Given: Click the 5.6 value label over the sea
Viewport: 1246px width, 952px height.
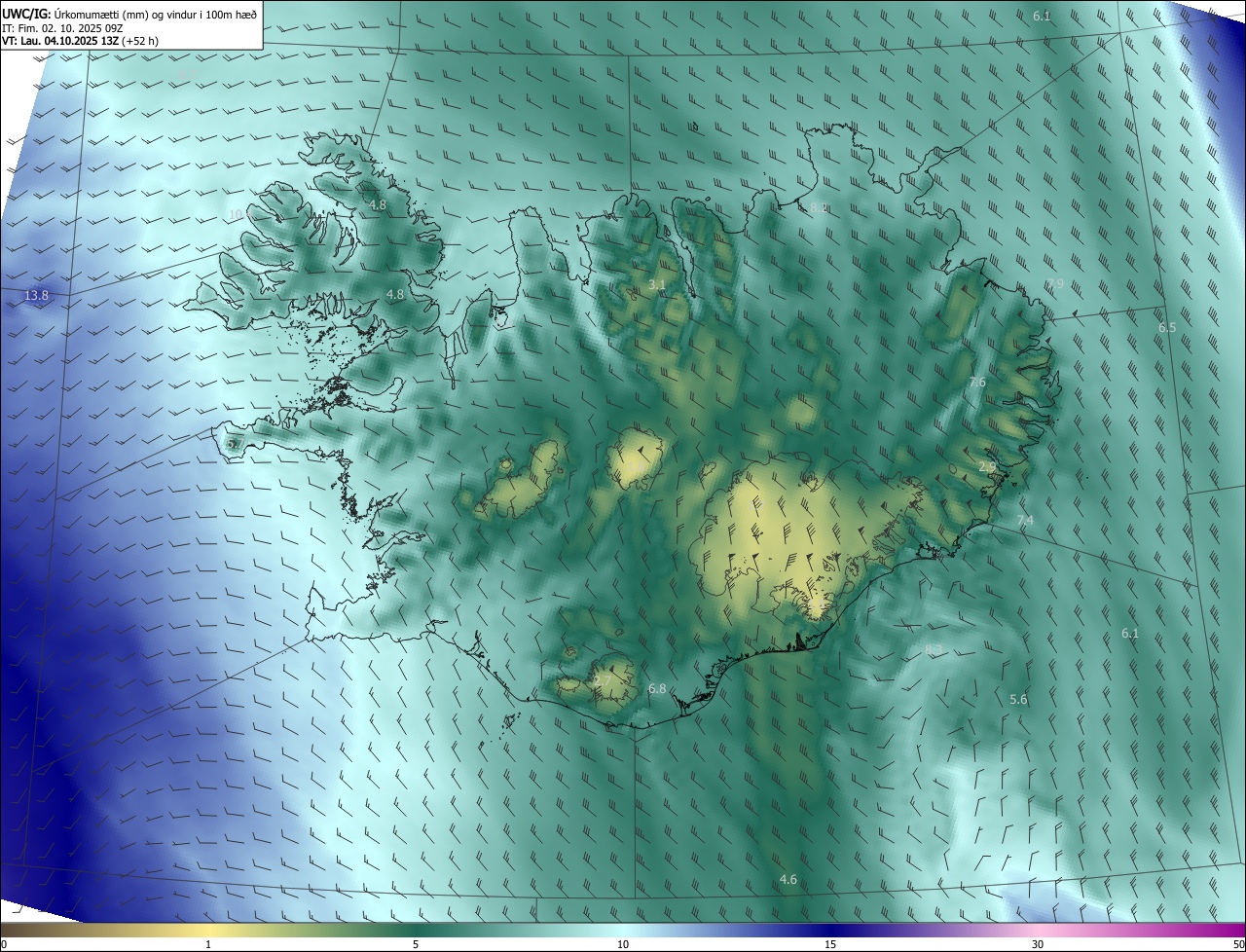Looking at the screenshot, I should (x=1018, y=700).
